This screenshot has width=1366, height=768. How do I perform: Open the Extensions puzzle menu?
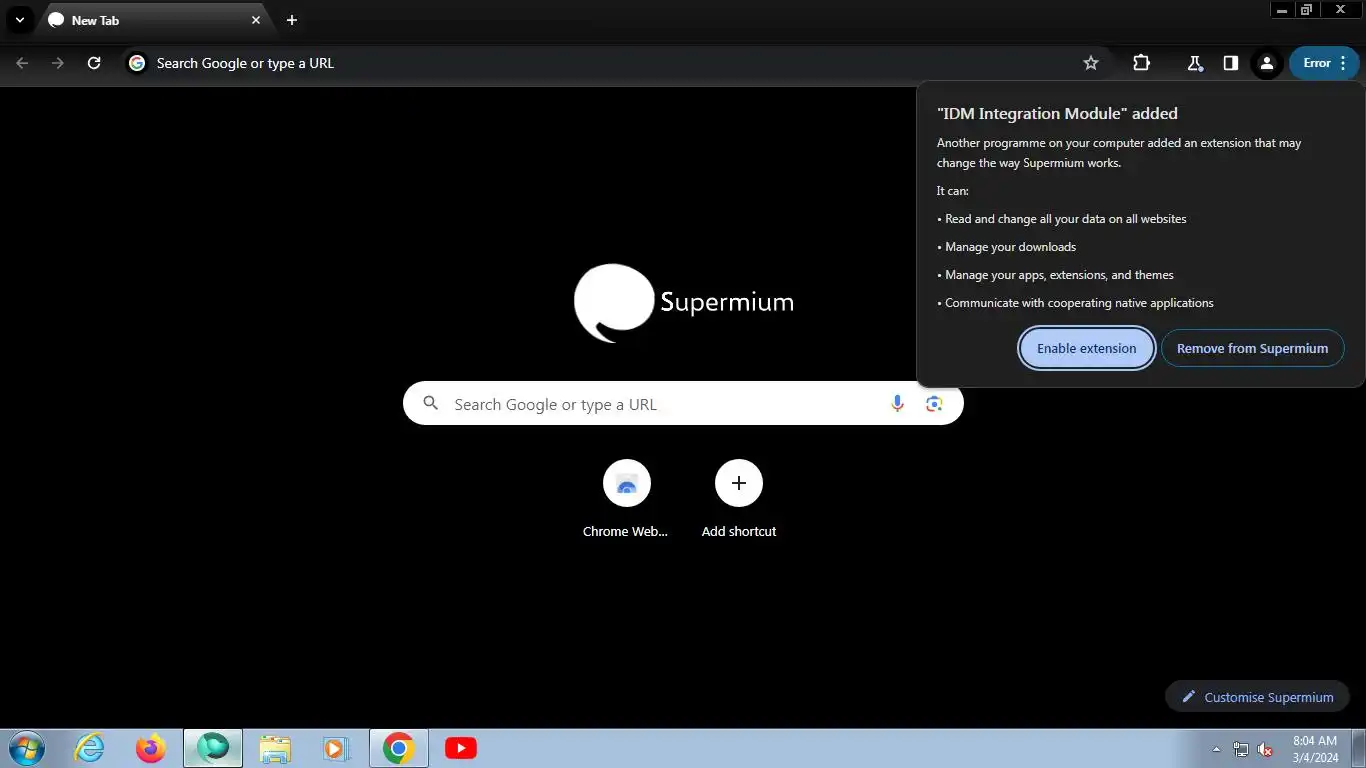pyautogui.click(x=1141, y=63)
